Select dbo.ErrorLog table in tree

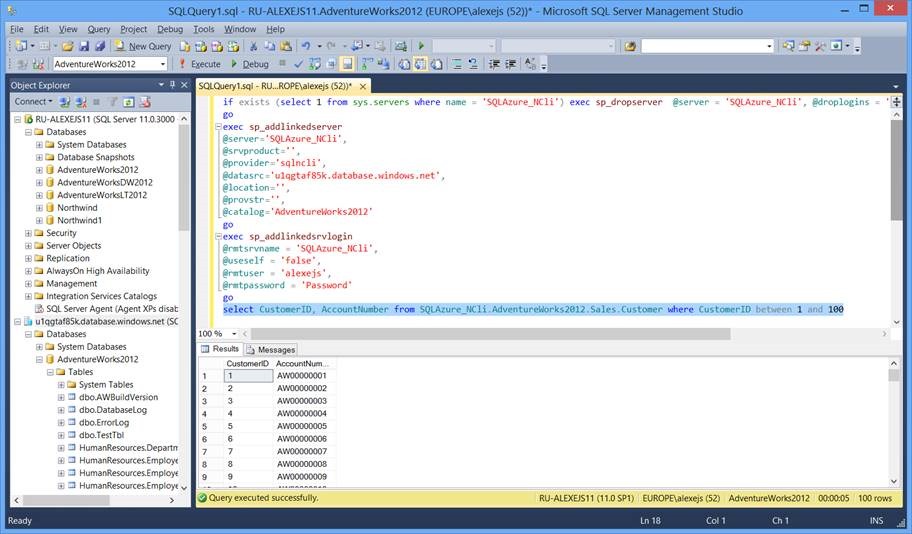tap(104, 423)
